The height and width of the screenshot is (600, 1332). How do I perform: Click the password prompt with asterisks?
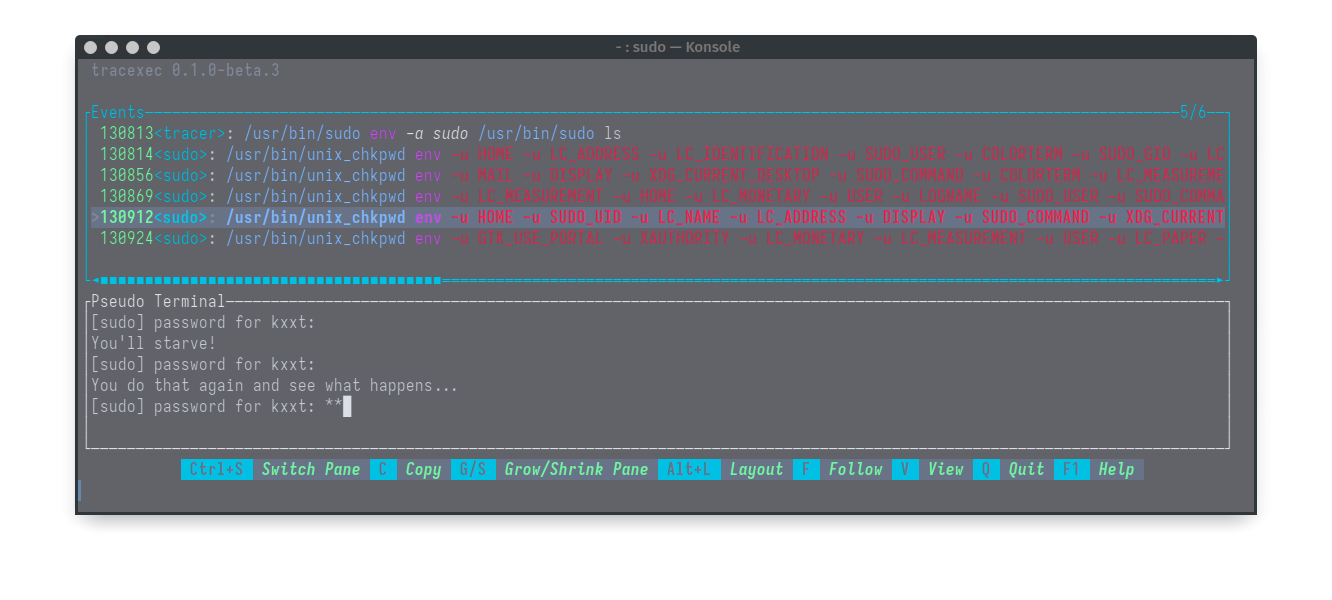click(221, 406)
